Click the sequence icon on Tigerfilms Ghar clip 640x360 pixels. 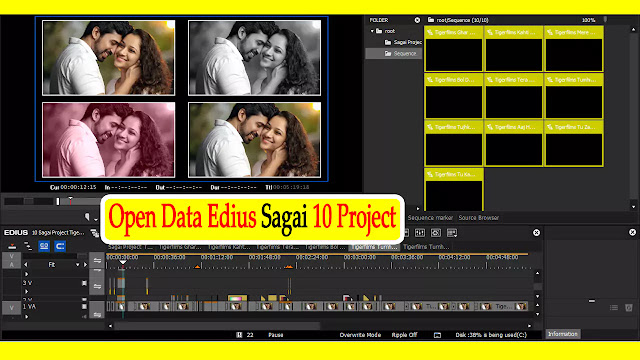pos(430,32)
